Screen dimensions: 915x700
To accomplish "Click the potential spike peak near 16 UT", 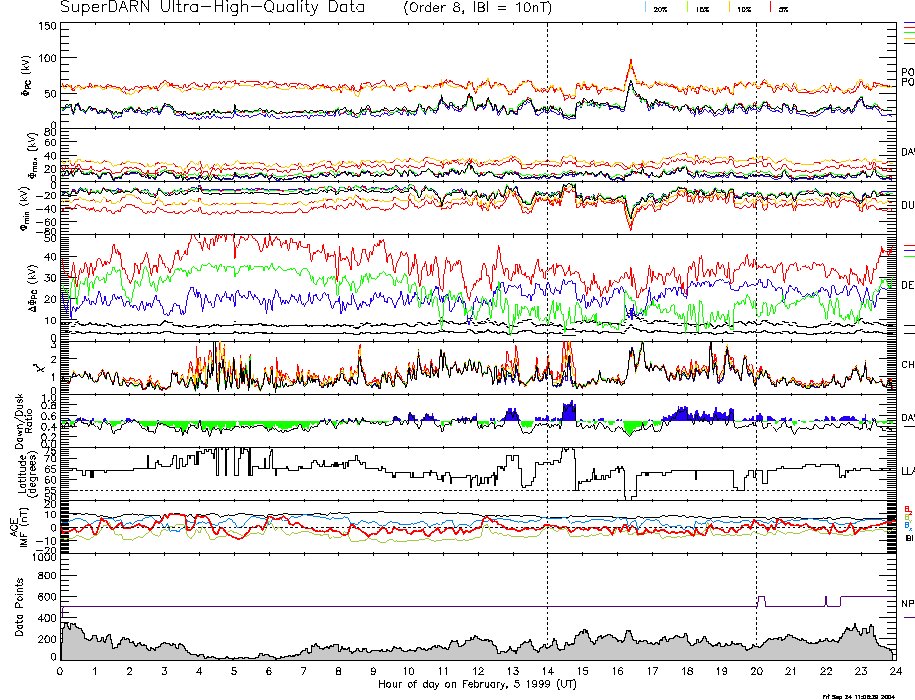I will click(630, 62).
